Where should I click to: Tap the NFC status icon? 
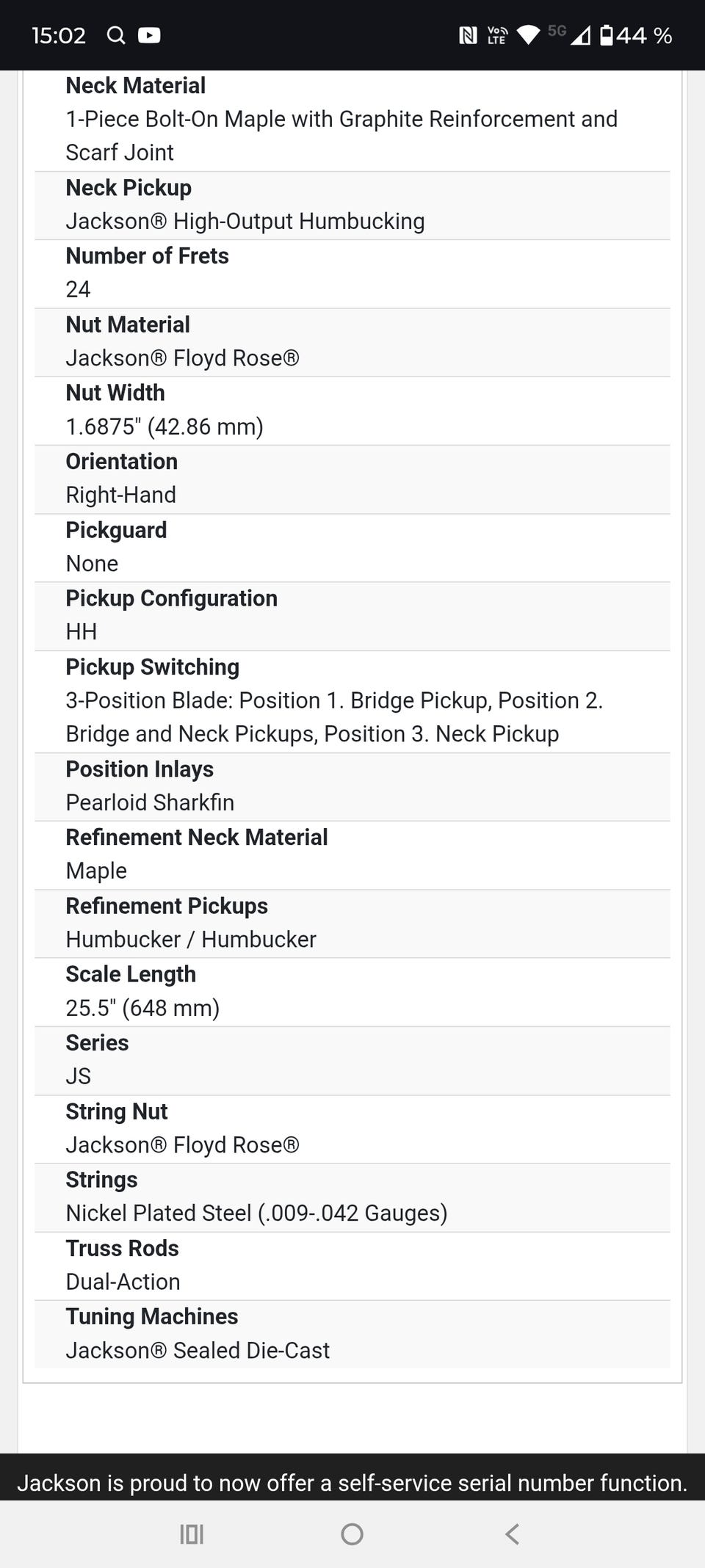(468, 35)
